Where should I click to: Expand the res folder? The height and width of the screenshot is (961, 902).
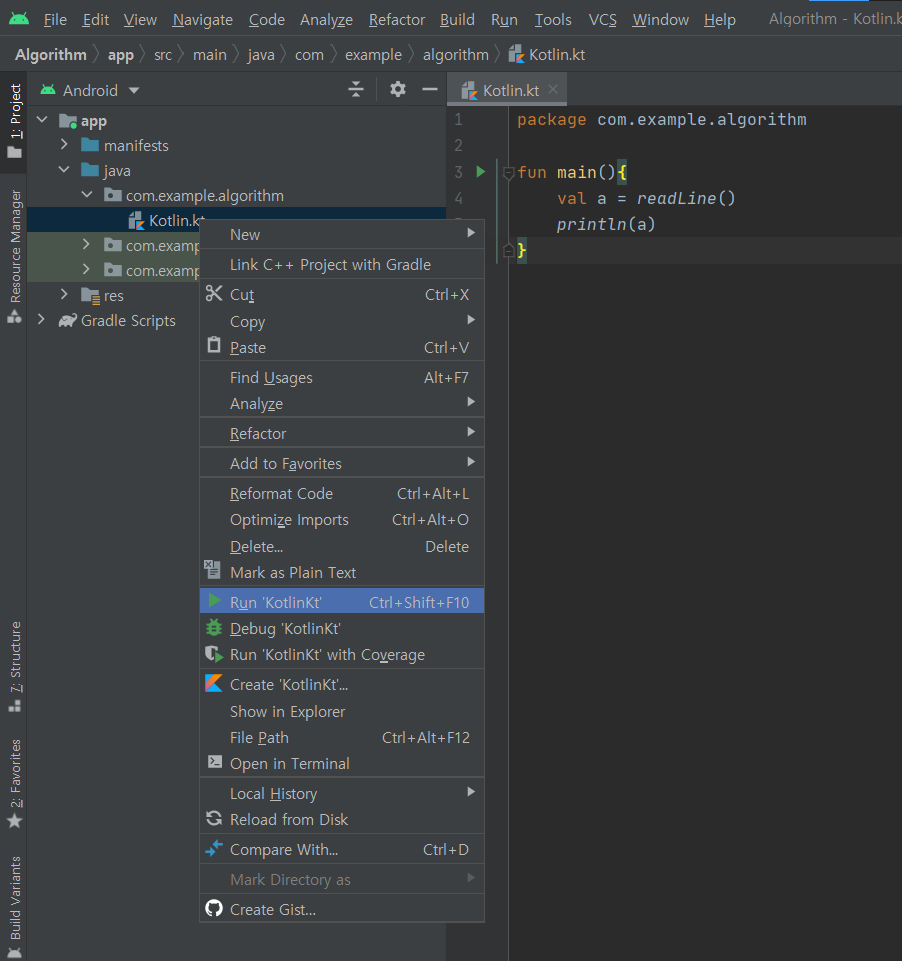pyautogui.click(x=64, y=294)
